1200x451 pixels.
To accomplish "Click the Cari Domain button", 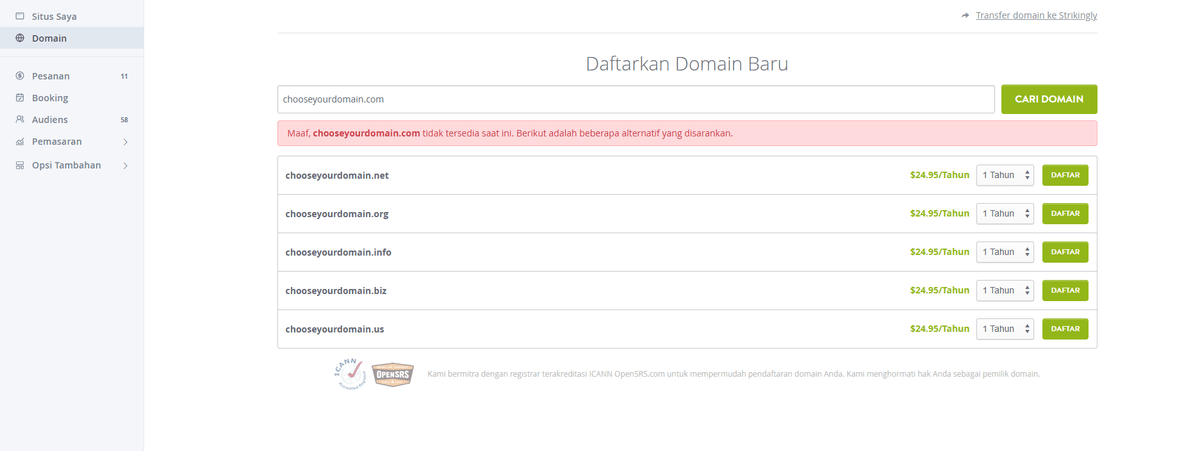I will [1049, 99].
